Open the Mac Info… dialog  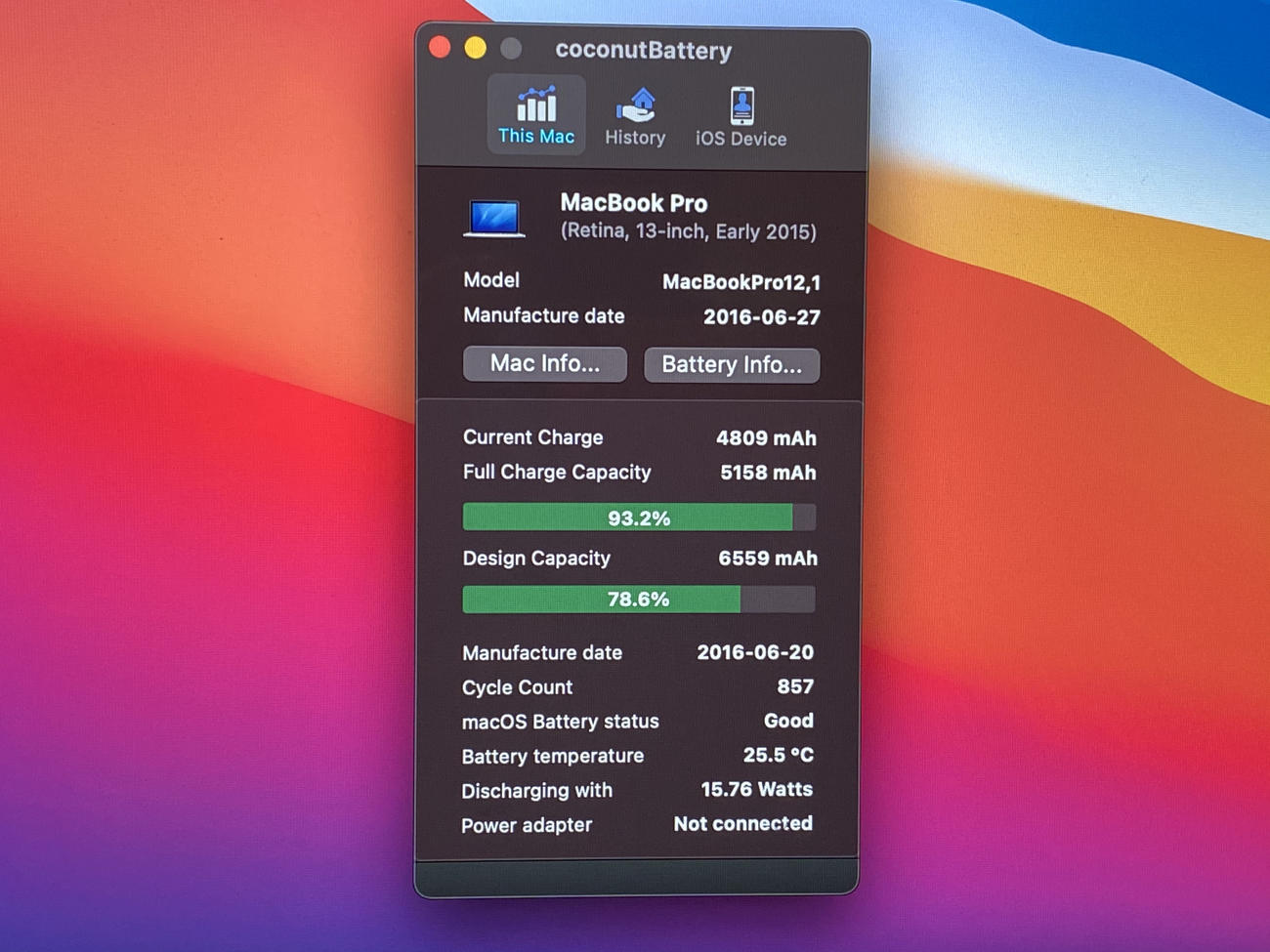coord(545,364)
